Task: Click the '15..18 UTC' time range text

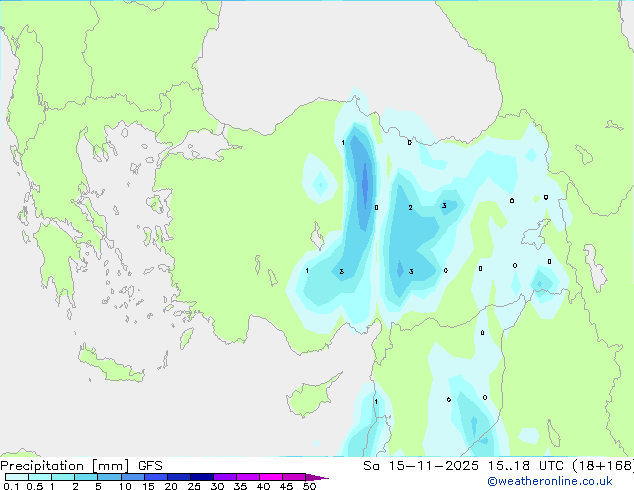Action: click(526, 466)
